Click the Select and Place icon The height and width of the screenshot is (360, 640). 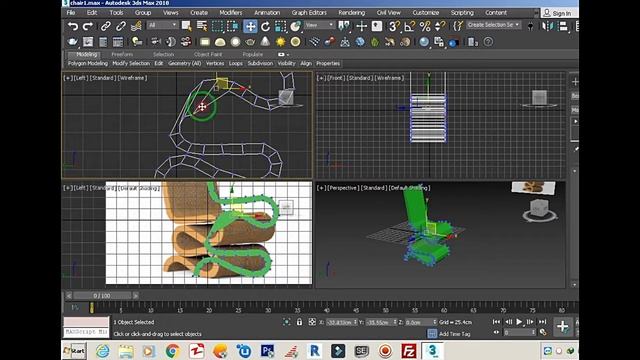coord(296,27)
